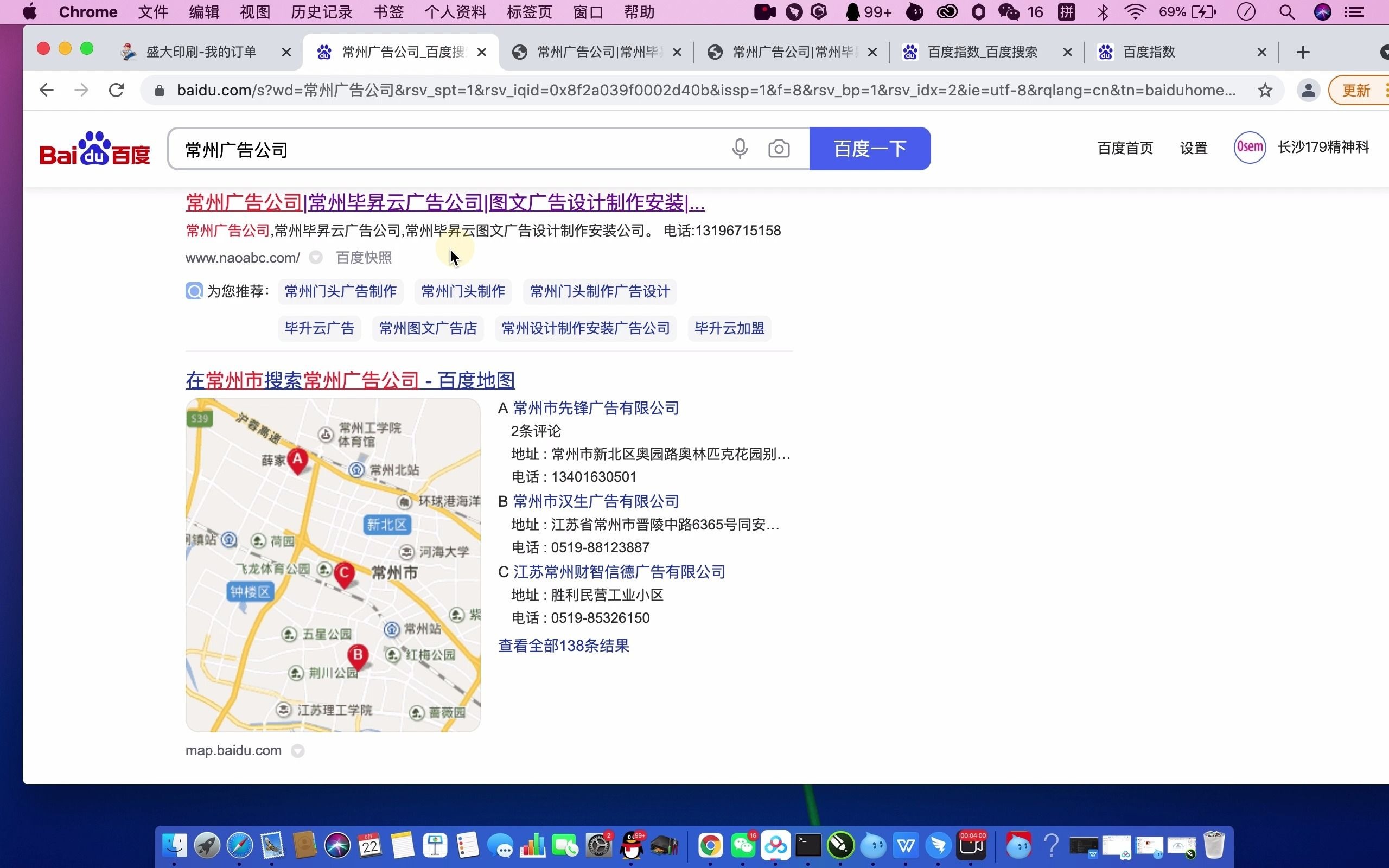Open a new tab with plus button
The image size is (1389, 868).
coord(1303,52)
